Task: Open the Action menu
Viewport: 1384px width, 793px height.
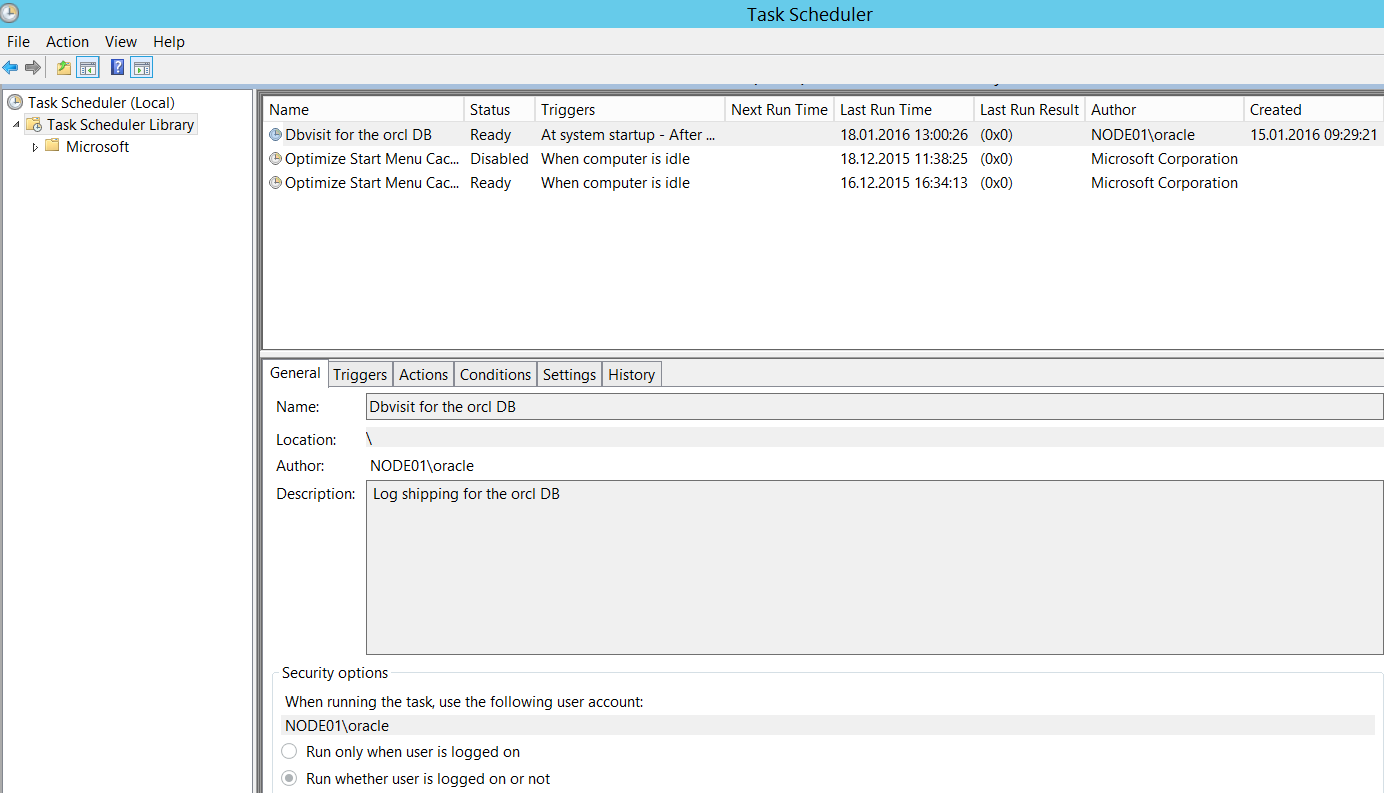Action: pos(67,41)
